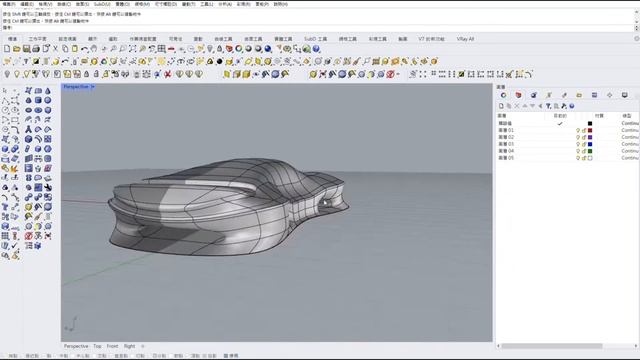Toggle visibility bulb of layer 05
640x360 pixels.
tap(578, 158)
